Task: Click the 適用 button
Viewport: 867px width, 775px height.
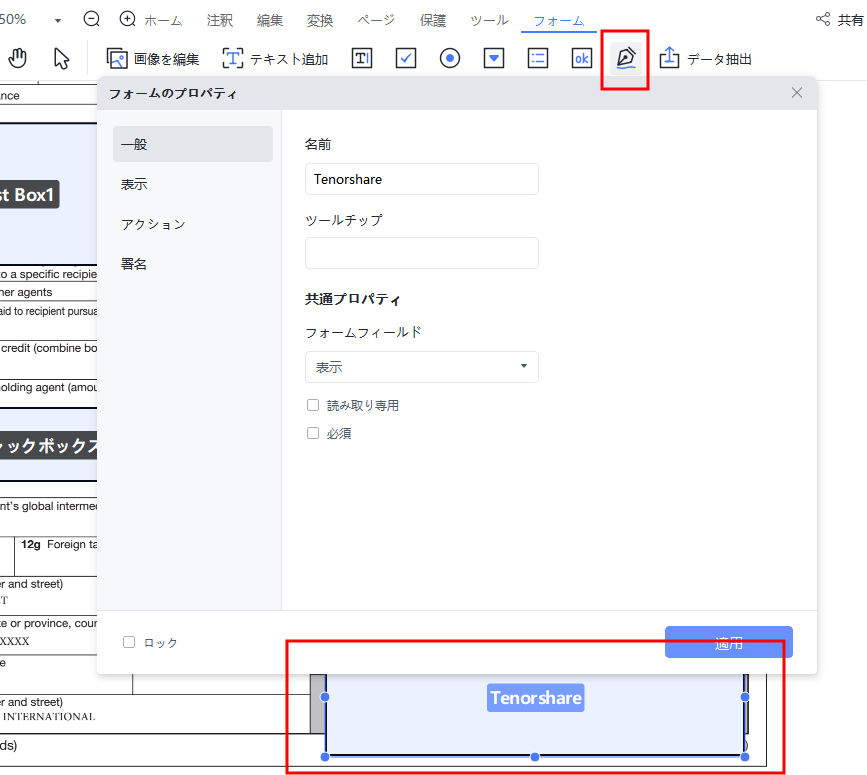Action: [728, 643]
